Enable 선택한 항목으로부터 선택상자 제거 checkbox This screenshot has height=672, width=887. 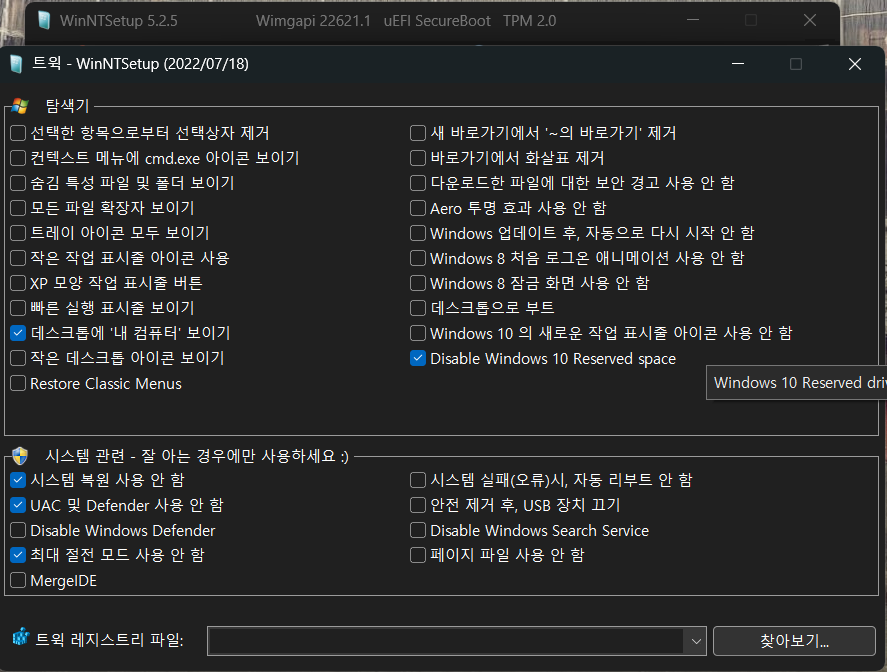pos(18,133)
